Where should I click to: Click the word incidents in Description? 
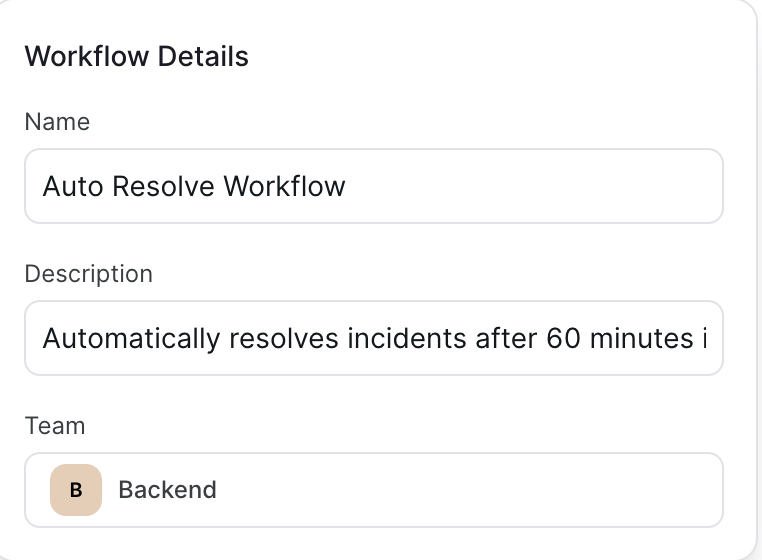(407, 338)
